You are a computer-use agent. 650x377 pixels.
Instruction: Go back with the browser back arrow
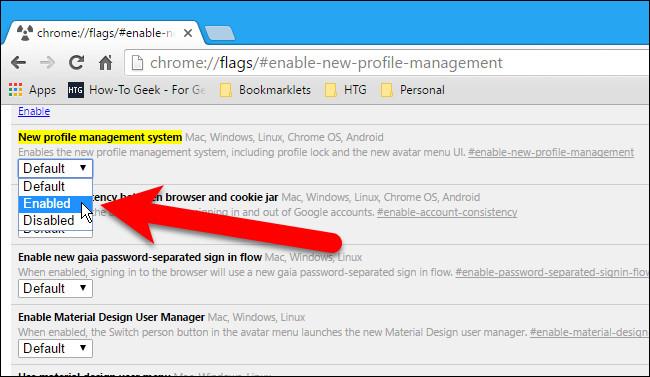click(x=19, y=63)
